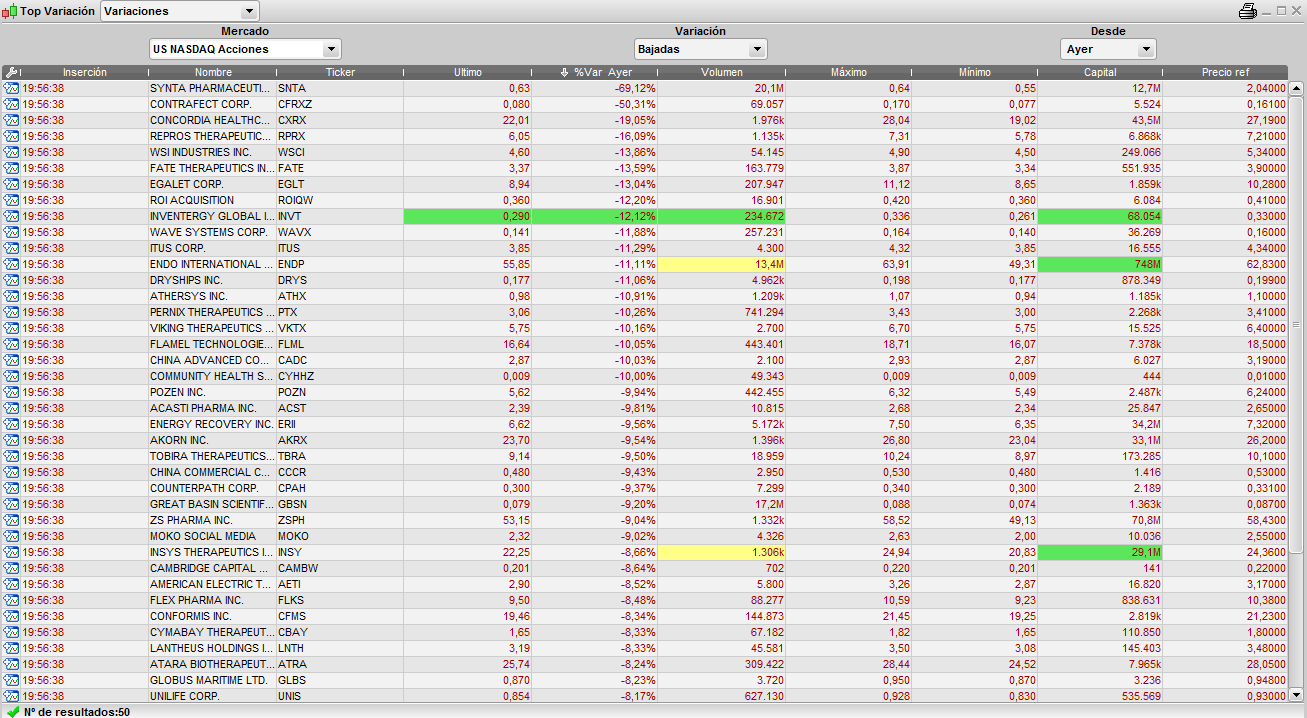The image size is (1307, 718).
Task: Click green highlighted capital 748M
Action: [x=1100, y=264]
